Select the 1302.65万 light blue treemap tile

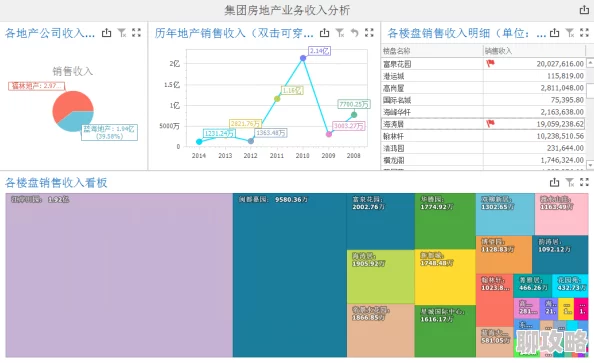505,214
